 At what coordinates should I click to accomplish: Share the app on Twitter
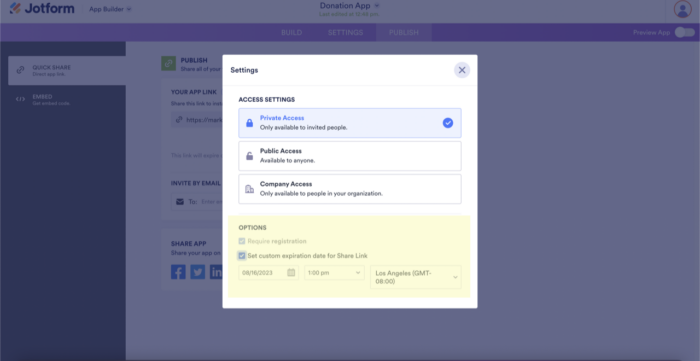click(198, 272)
